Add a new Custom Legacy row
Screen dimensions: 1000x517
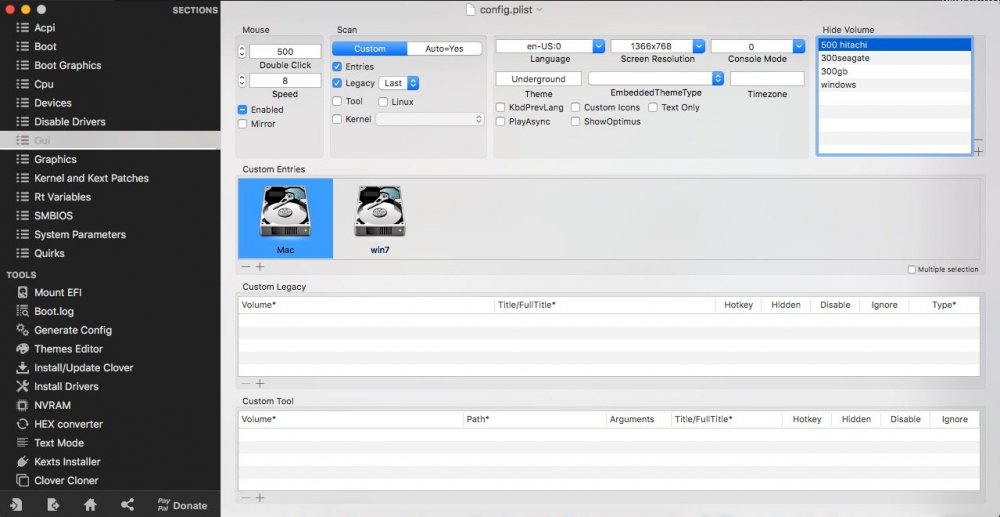coord(260,384)
